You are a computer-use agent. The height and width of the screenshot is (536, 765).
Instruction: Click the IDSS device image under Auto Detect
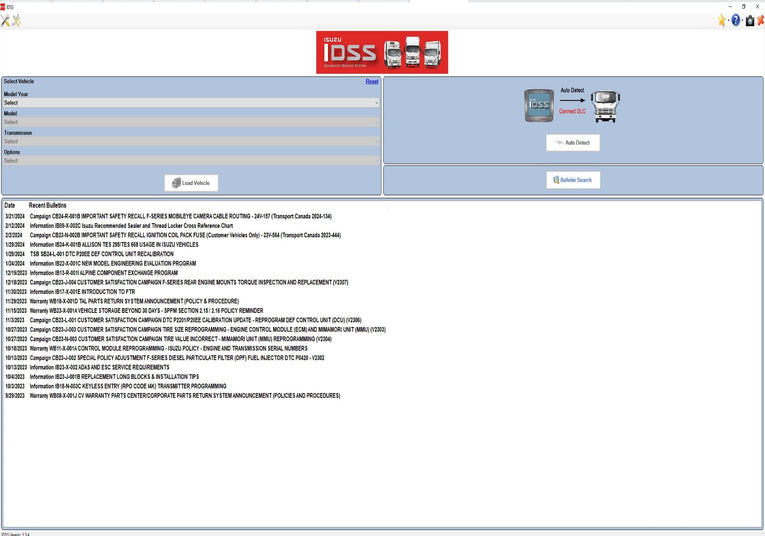pyautogui.click(x=539, y=105)
